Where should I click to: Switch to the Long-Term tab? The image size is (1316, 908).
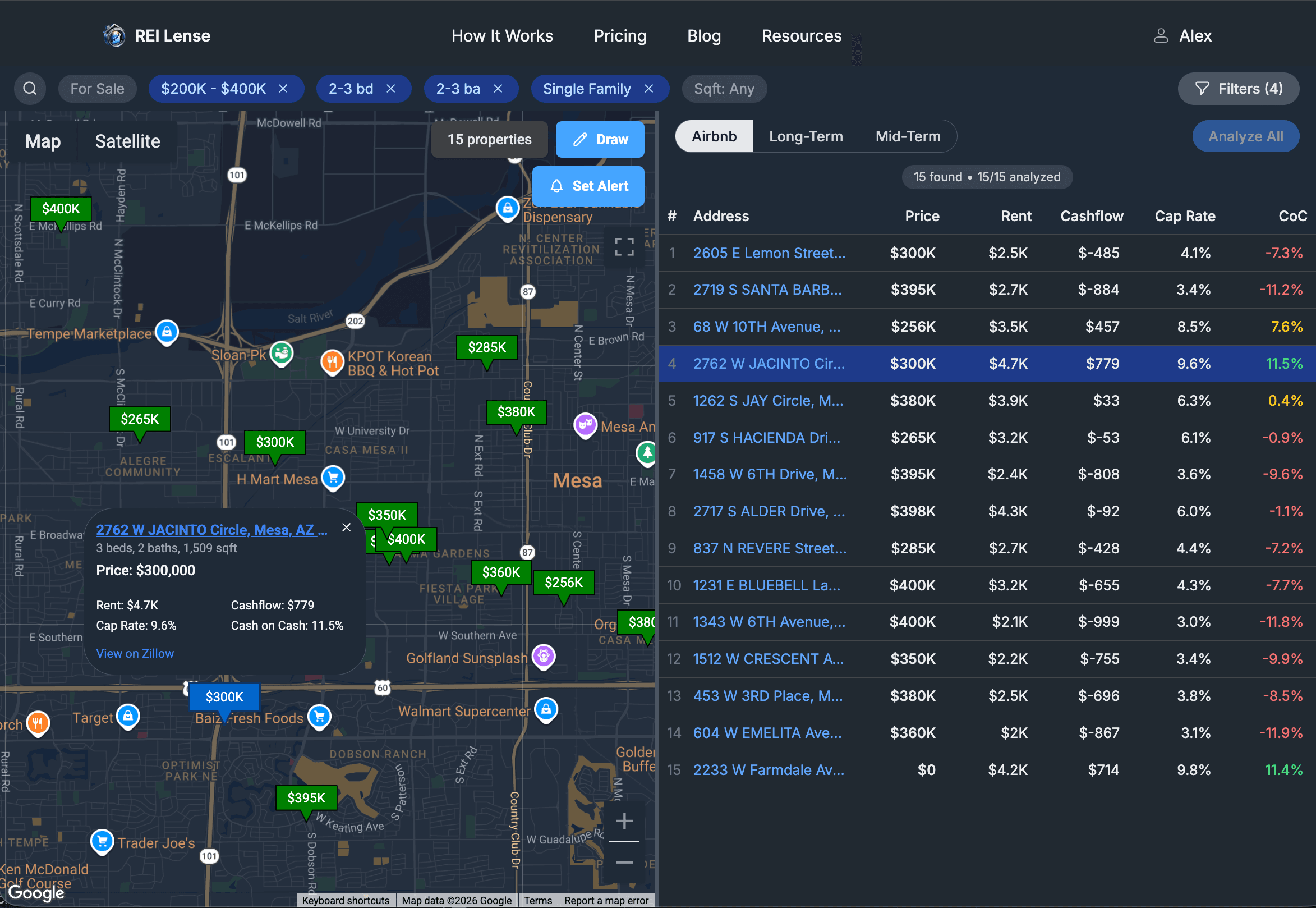(x=806, y=136)
